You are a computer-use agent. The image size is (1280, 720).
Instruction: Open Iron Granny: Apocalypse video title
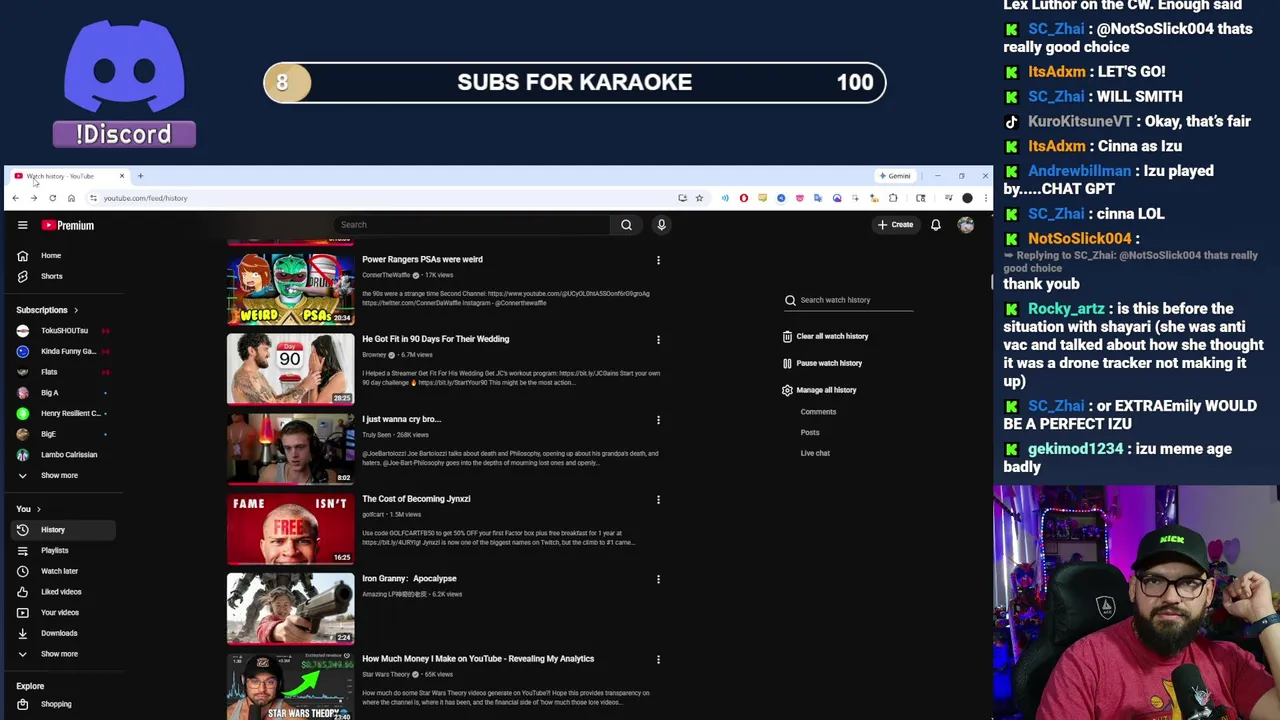pyautogui.click(x=409, y=578)
